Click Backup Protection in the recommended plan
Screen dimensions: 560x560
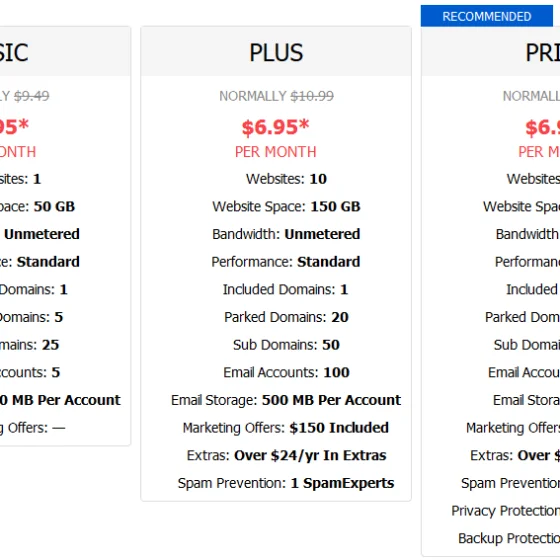point(509,539)
